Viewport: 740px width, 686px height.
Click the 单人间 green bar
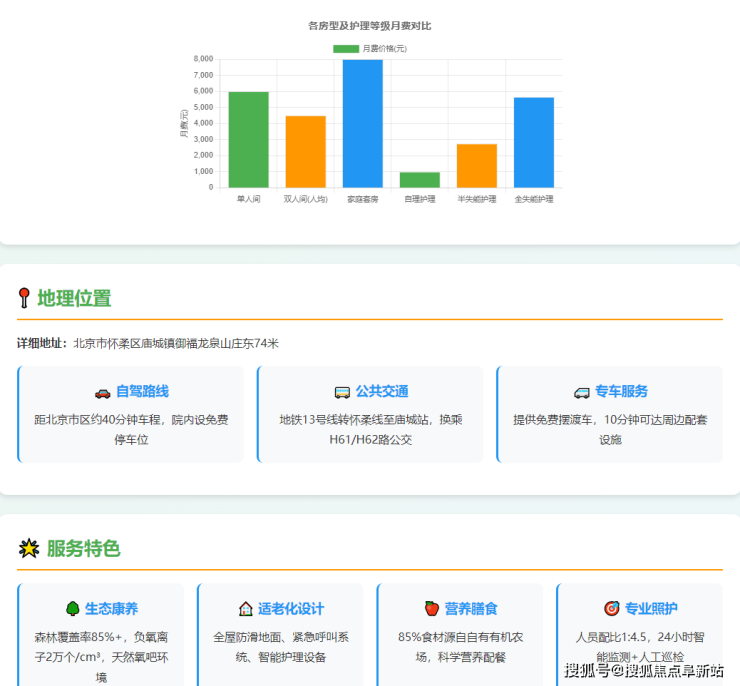point(248,139)
